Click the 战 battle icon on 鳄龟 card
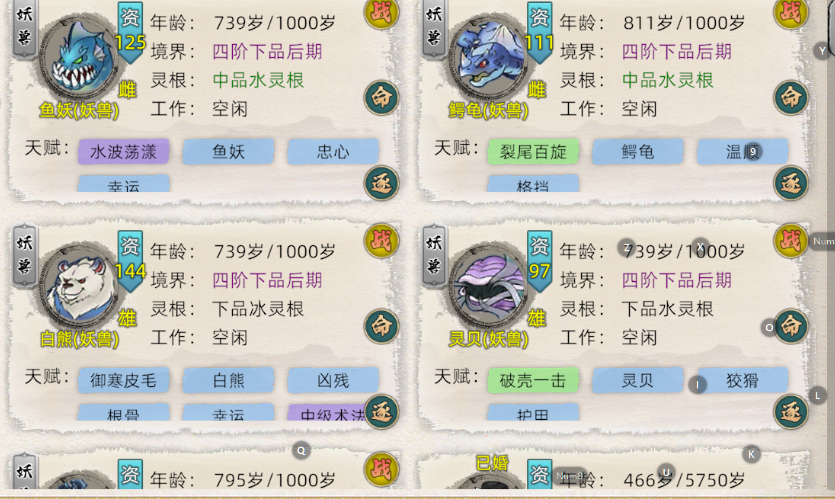 [x=791, y=13]
